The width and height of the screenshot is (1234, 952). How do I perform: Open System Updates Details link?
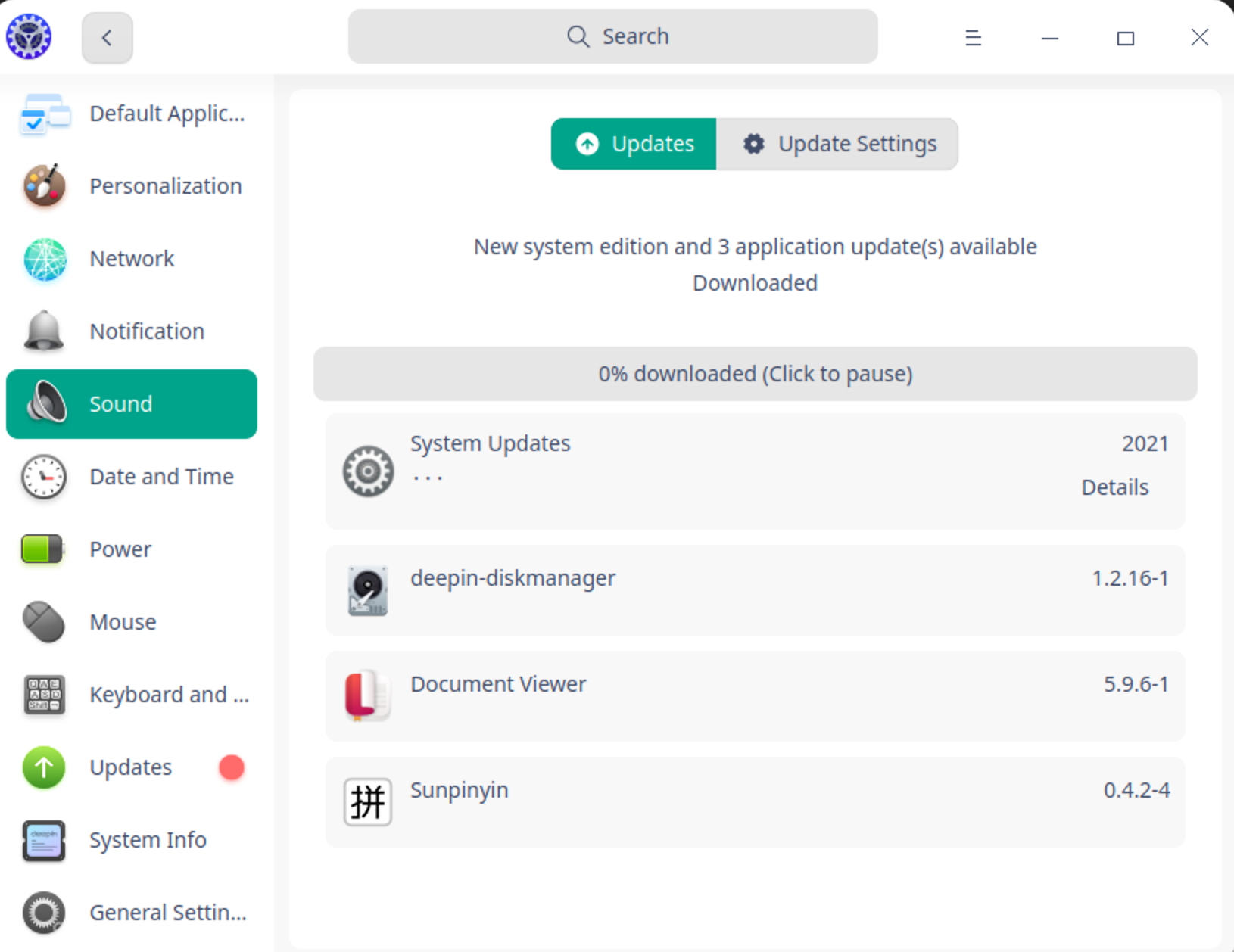[1114, 487]
